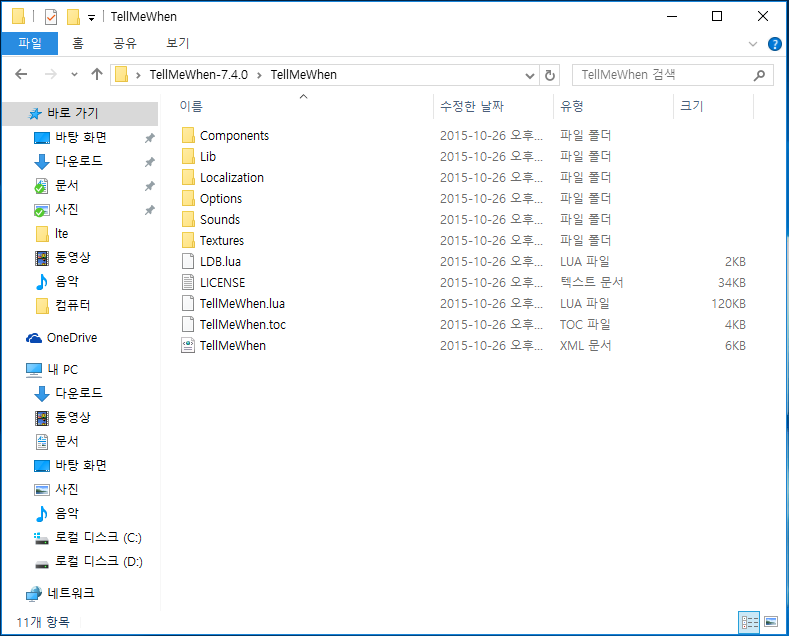
Task: Click the search magnifier icon
Action: 759,75
